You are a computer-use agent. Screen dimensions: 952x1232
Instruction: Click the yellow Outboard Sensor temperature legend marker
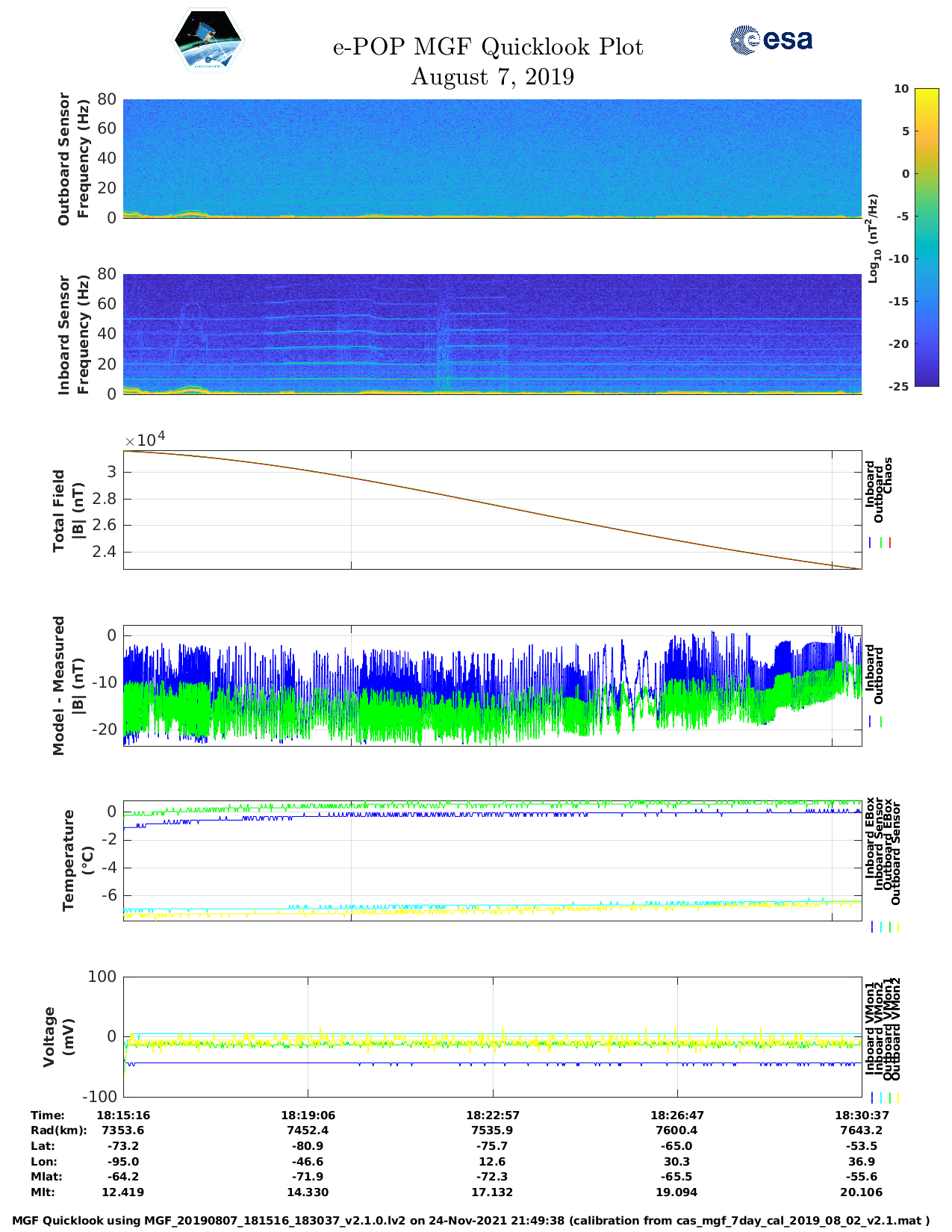point(897,927)
